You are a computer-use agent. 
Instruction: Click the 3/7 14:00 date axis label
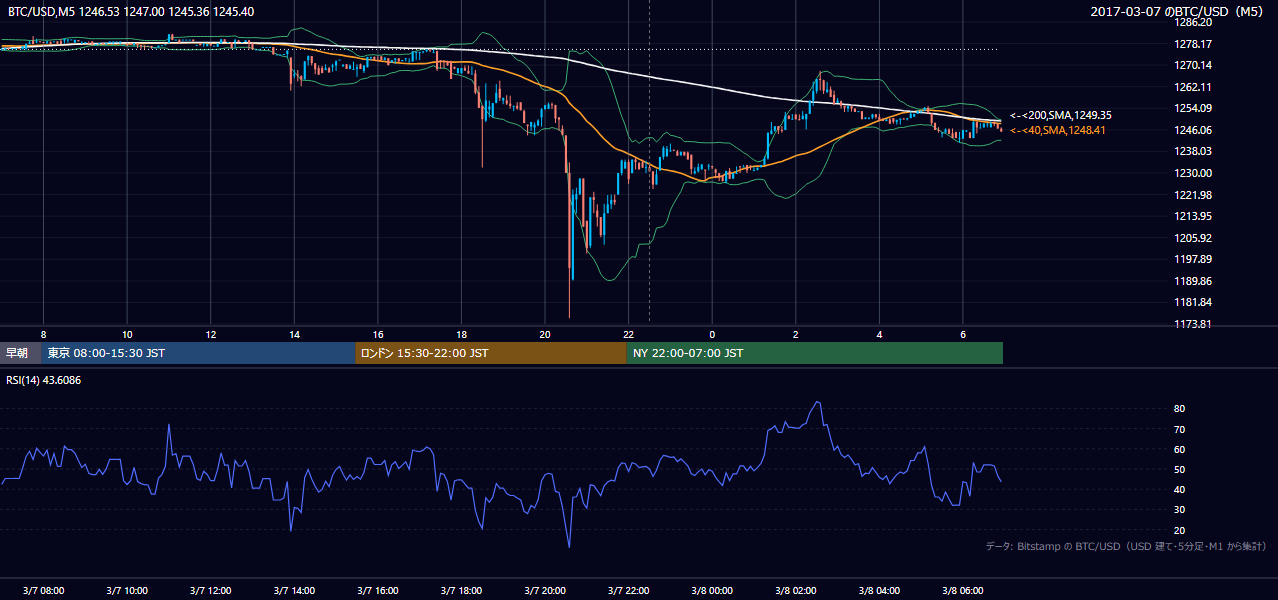click(x=294, y=591)
